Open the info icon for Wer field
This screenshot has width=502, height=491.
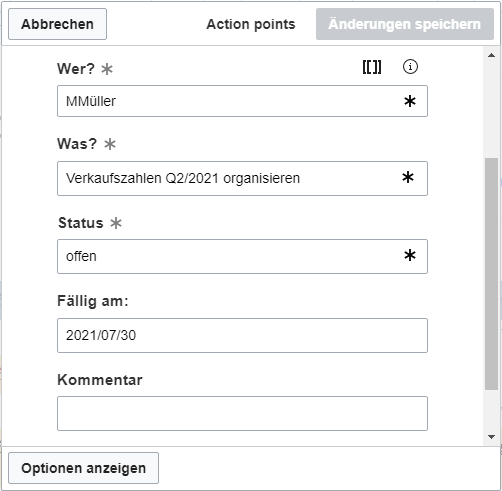(x=410, y=67)
